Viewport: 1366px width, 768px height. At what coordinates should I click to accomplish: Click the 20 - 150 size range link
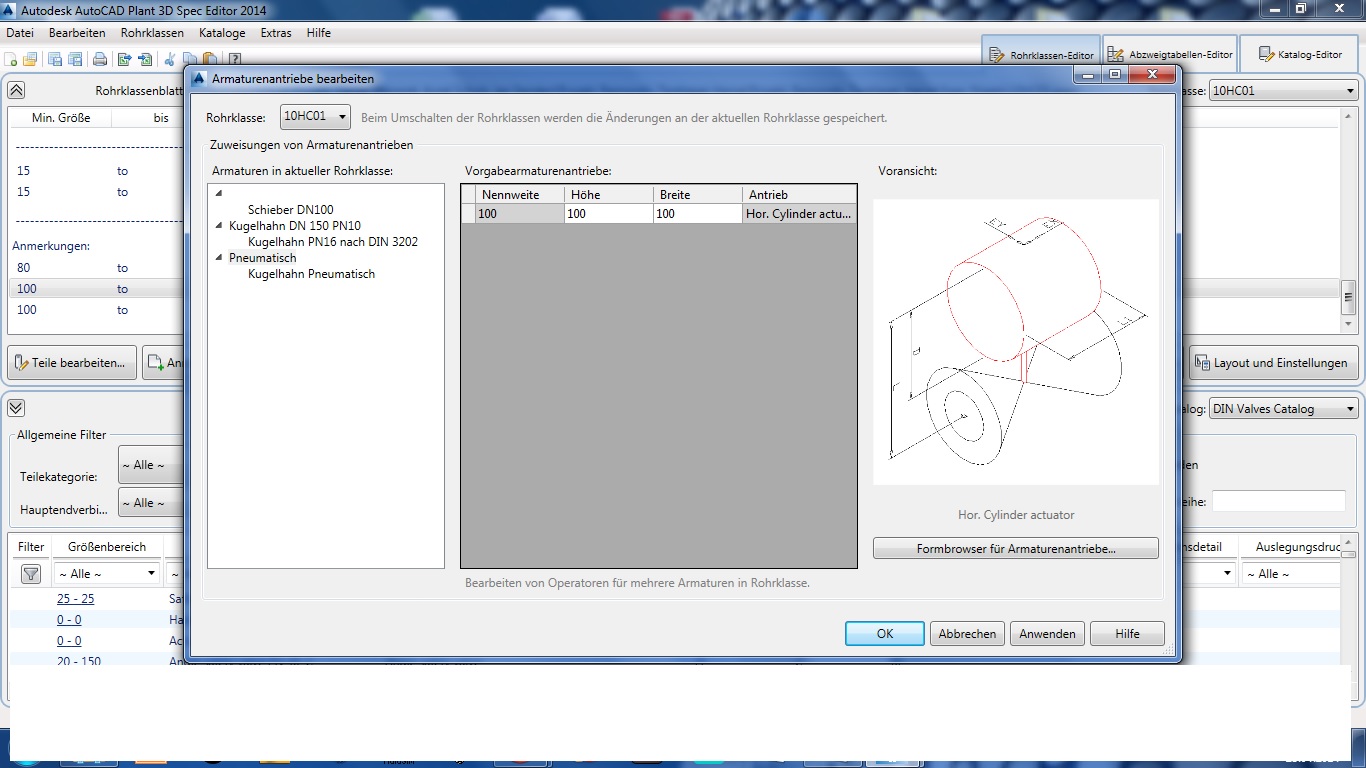coord(79,660)
